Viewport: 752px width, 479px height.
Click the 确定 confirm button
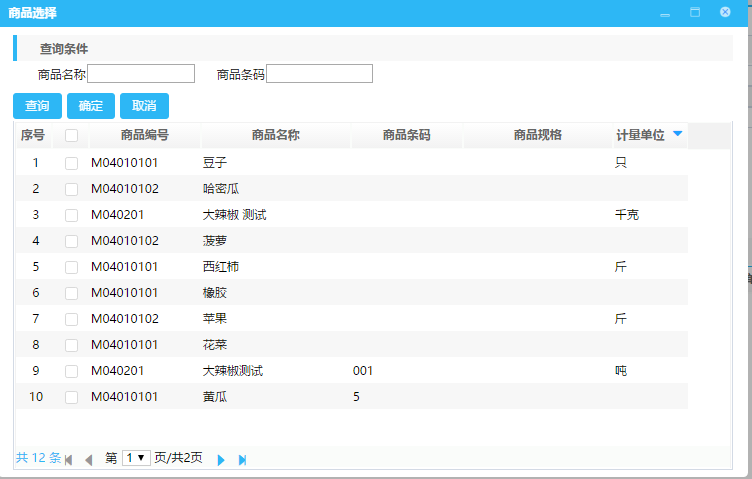(91, 105)
